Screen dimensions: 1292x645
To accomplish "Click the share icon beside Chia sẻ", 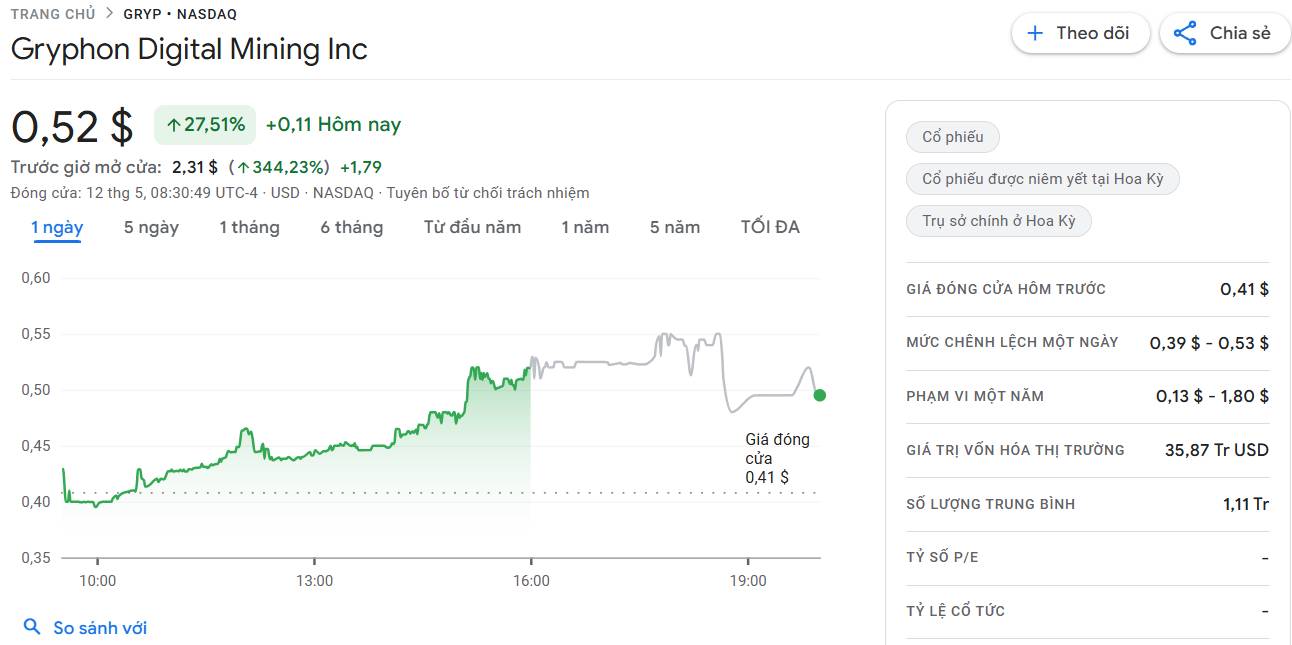I will point(1185,33).
